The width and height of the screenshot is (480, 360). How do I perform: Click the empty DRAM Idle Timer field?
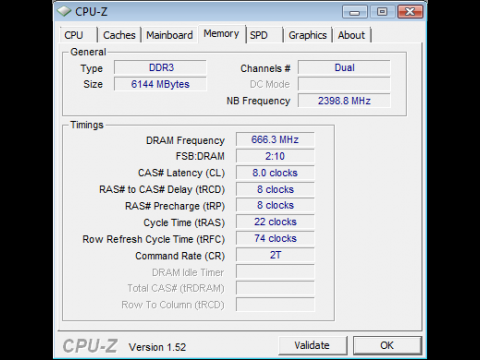(275, 272)
